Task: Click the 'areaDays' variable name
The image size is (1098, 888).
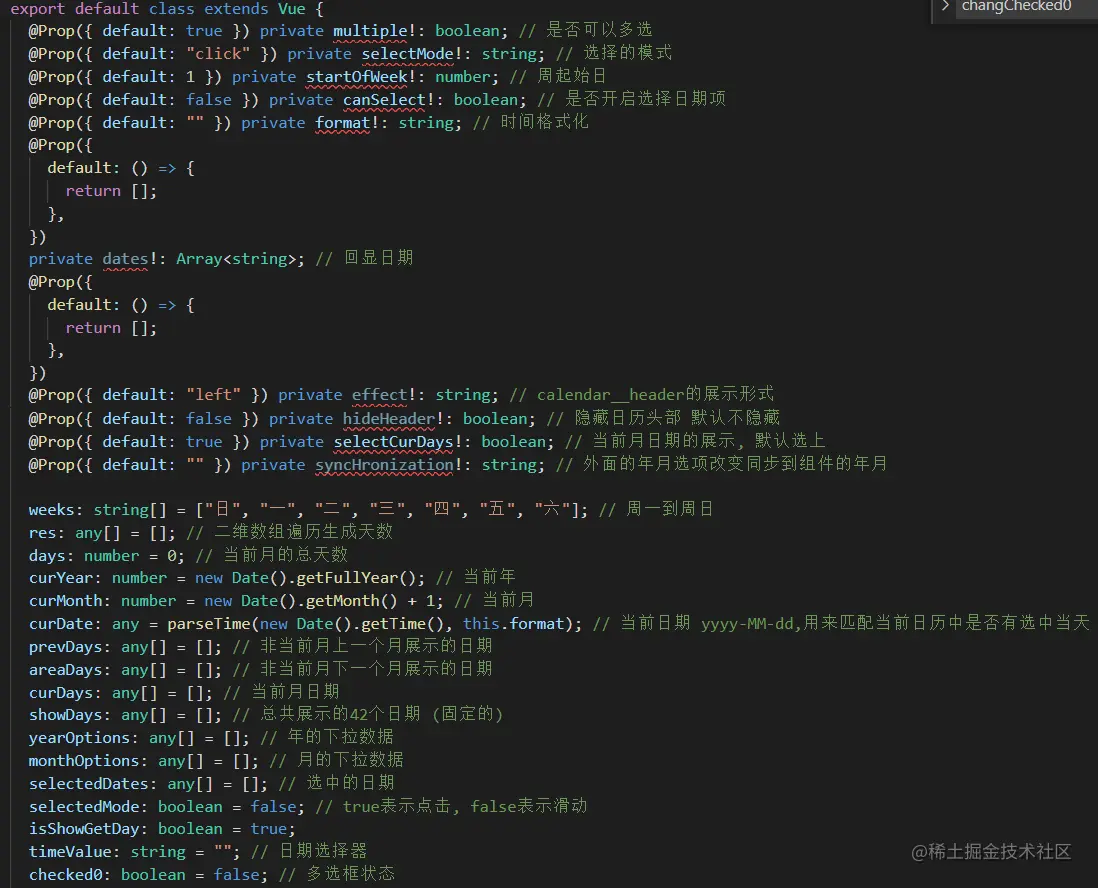Action: (65, 670)
